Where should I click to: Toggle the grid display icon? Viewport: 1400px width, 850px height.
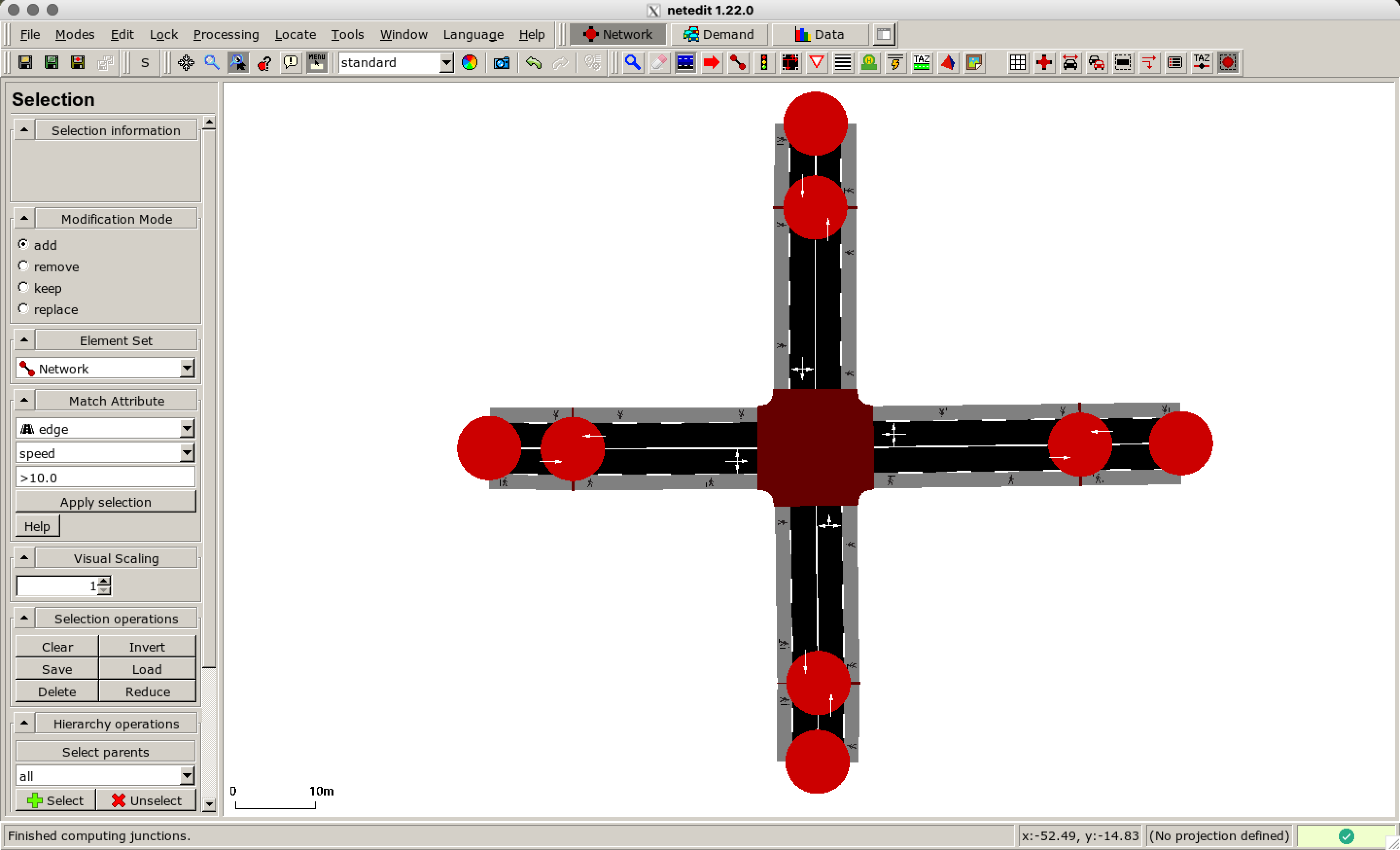(x=1017, y=63)
